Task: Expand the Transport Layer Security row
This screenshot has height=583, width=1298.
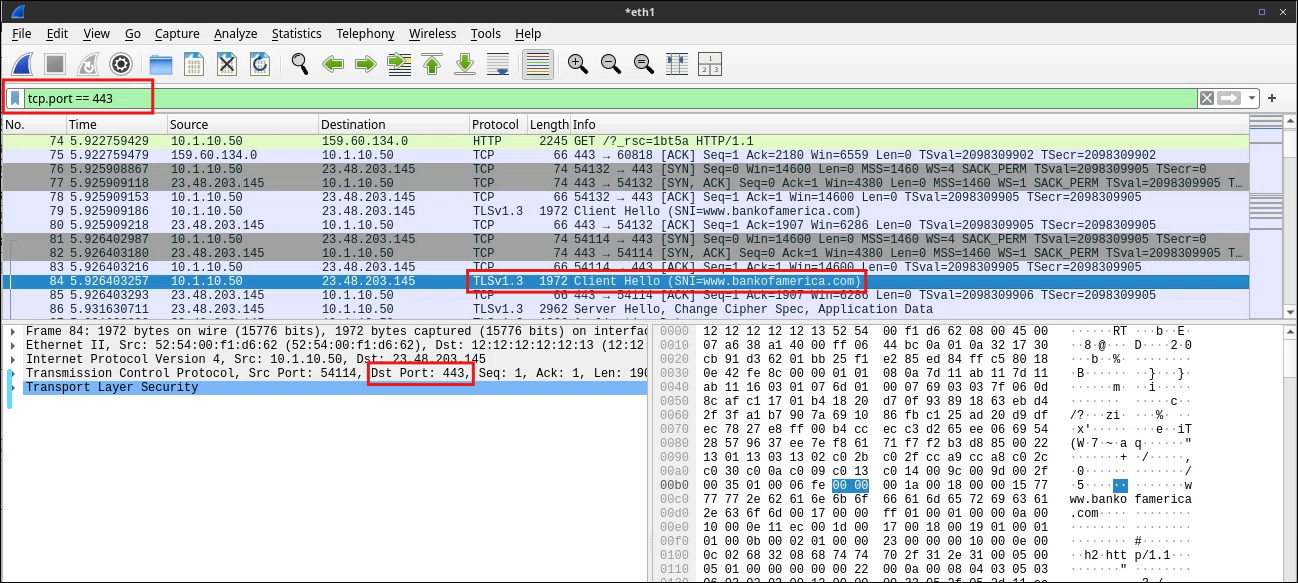Action: click(x=12, y=387)
